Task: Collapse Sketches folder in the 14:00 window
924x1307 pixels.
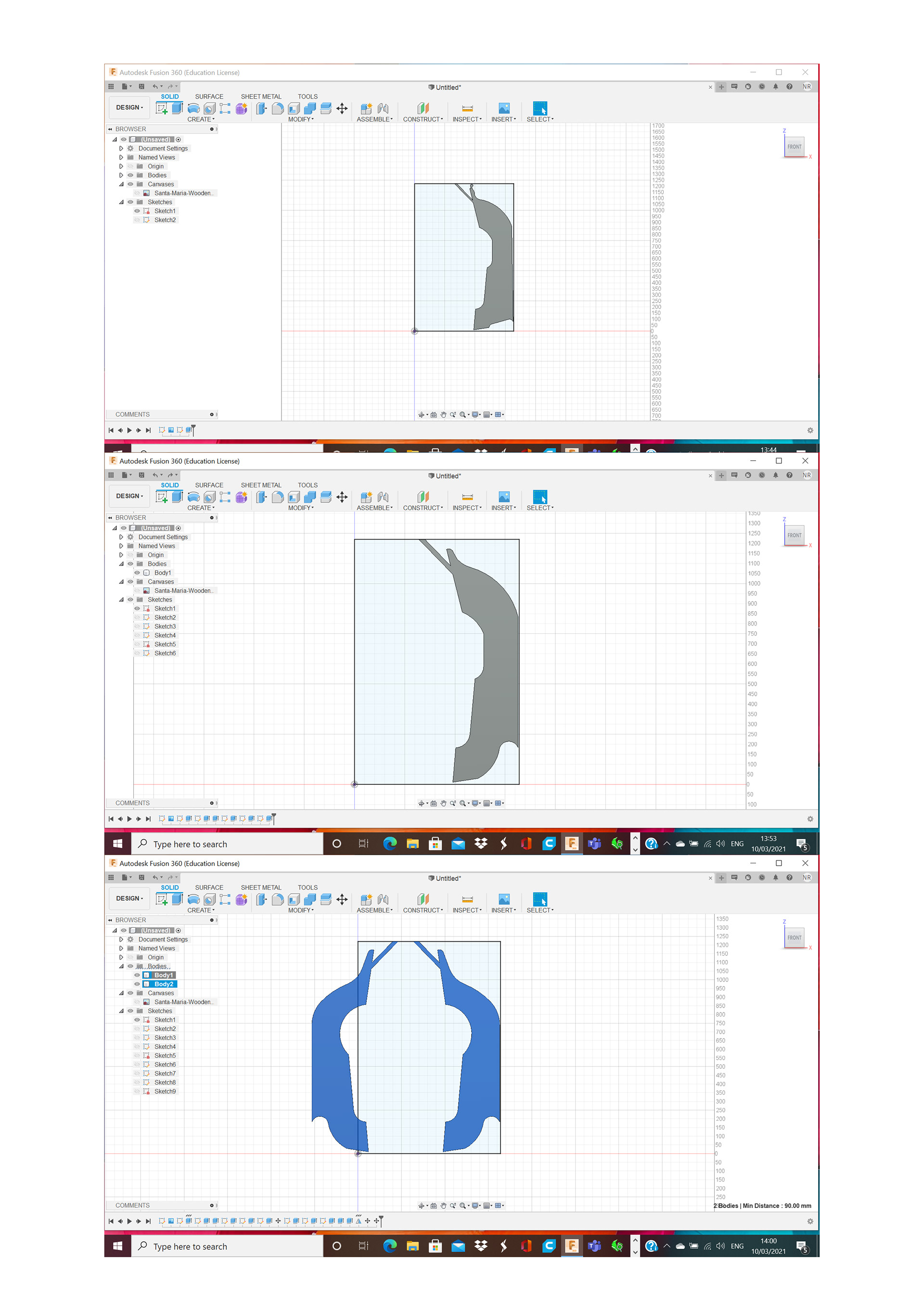Action: (121, 1011)
